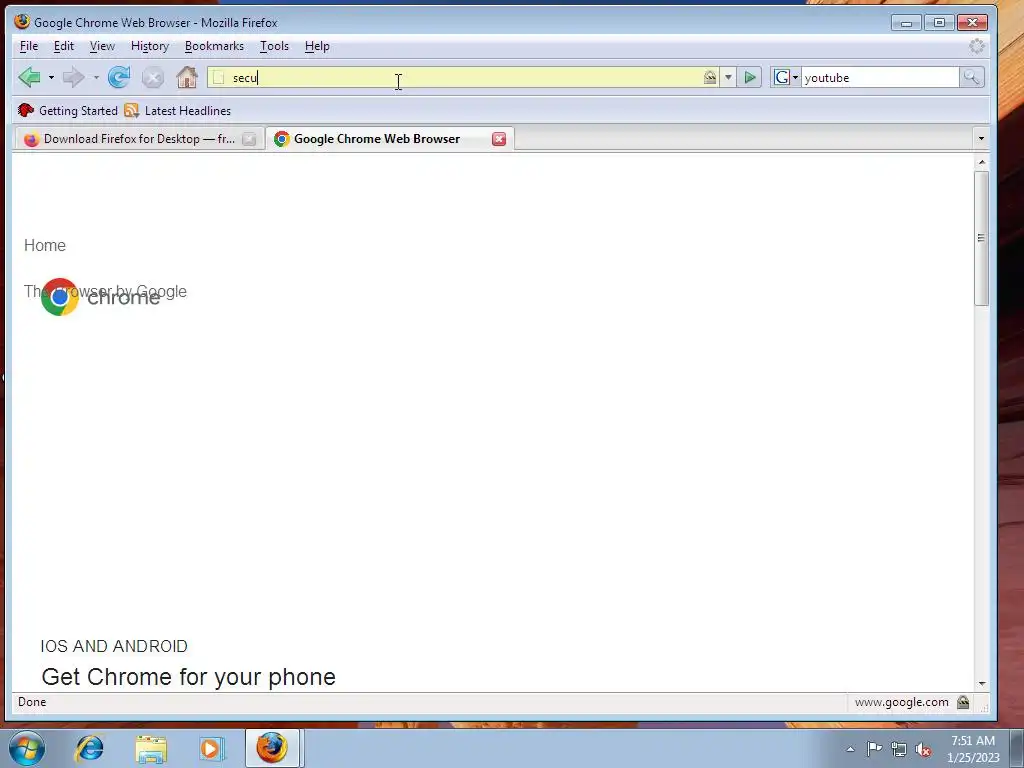The height and width of the screenshot is (768, 1024).
Task: Click the Firefox icon in title bar
Action: (x=22, y=22)
